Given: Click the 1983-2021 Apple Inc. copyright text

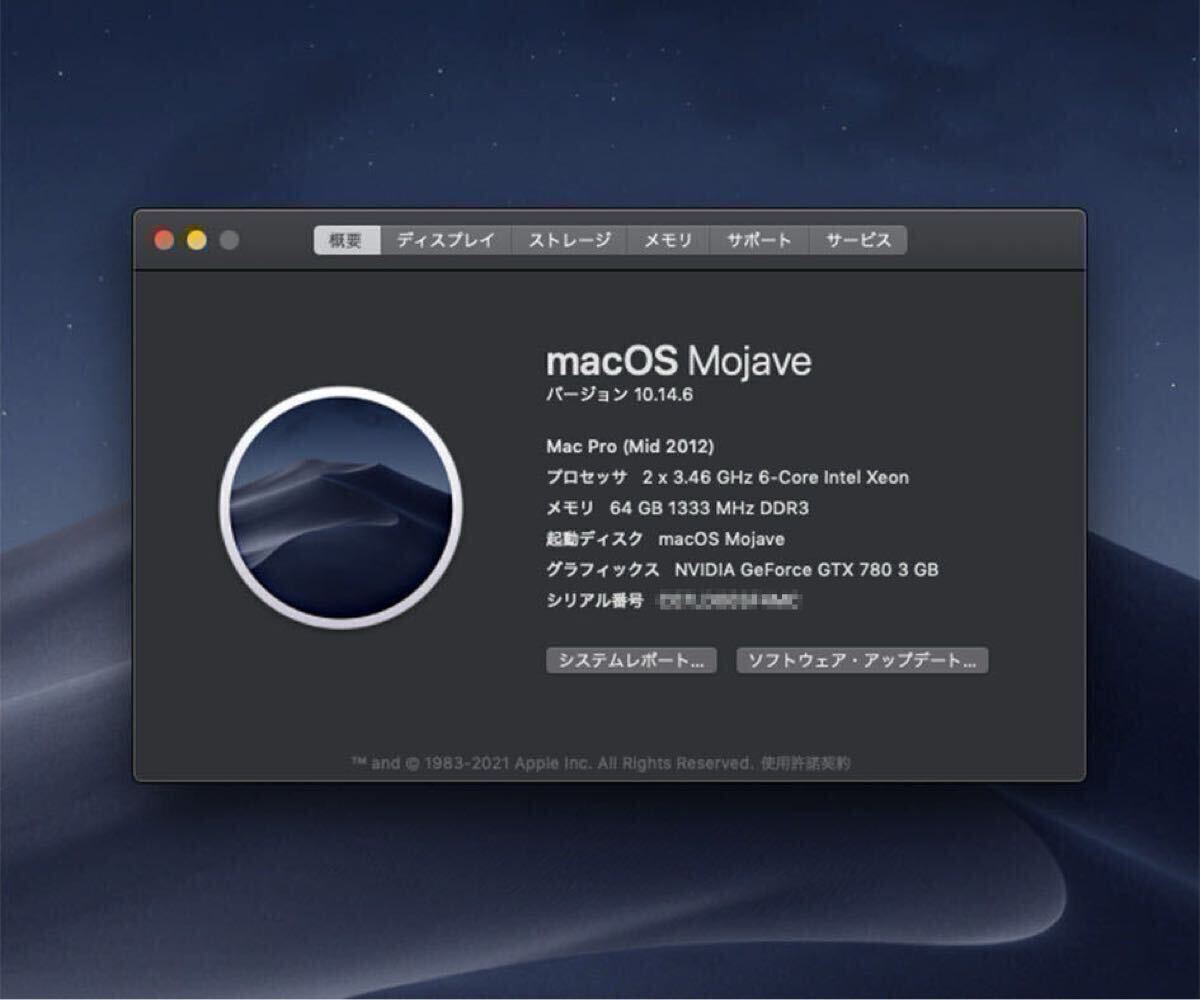Looking at the screenshot, I should [551, 763].
